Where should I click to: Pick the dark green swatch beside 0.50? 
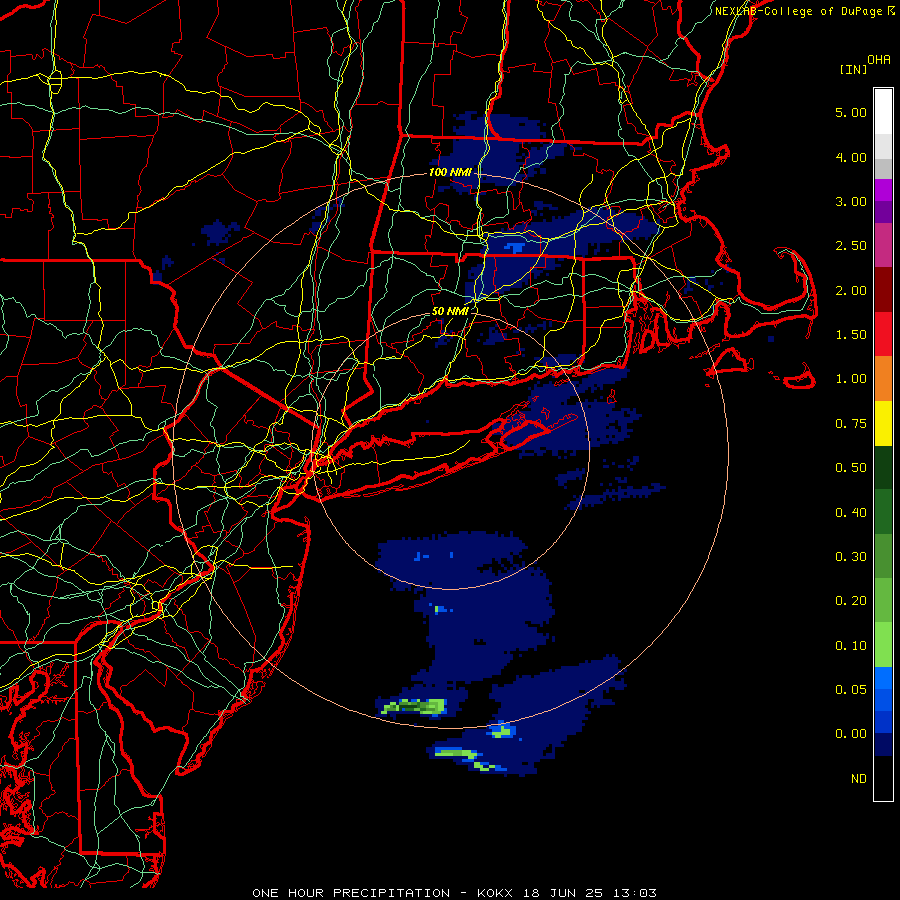[x=883, y=468]
